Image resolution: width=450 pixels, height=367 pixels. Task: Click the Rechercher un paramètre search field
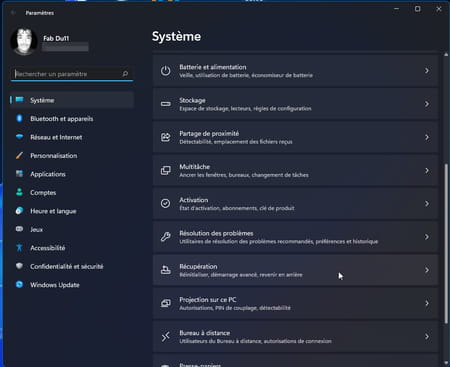72,74
